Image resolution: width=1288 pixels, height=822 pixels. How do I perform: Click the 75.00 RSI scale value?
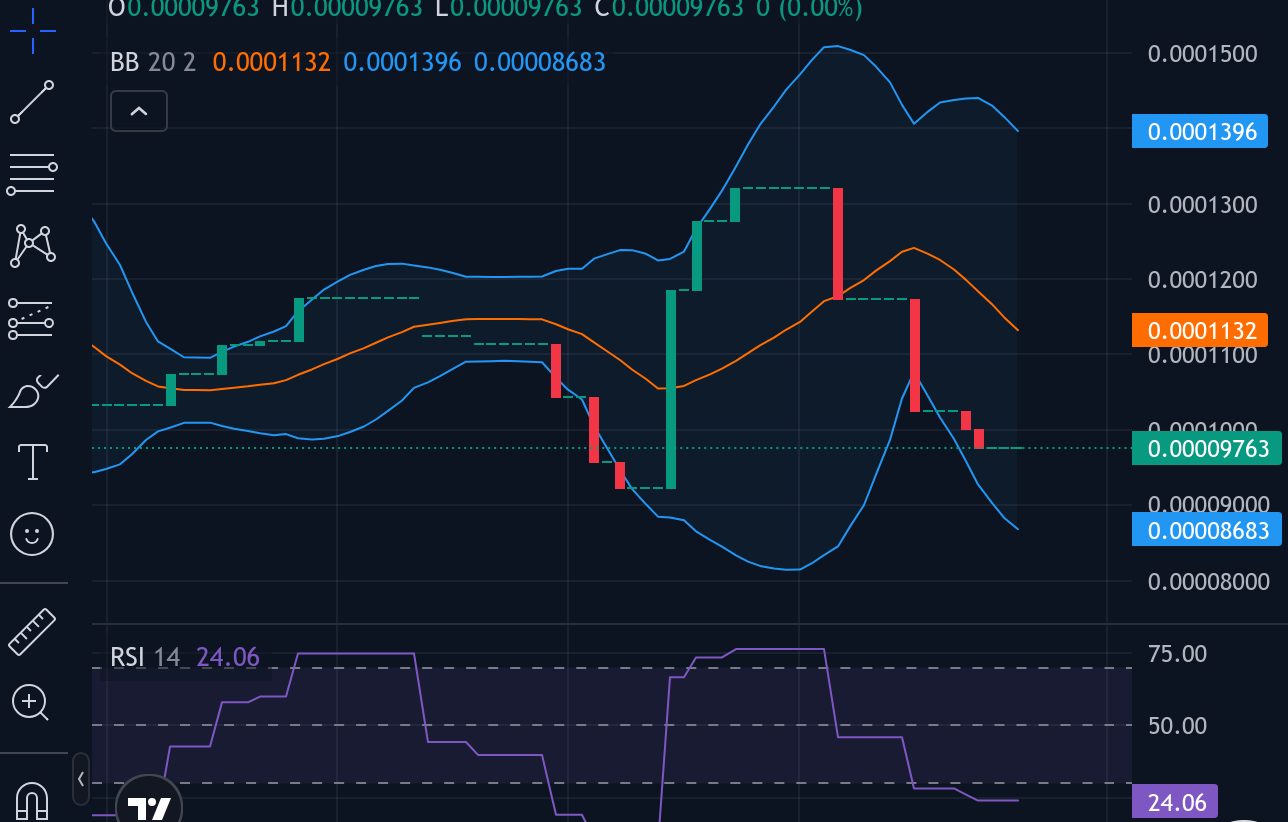click(1177, 654)
